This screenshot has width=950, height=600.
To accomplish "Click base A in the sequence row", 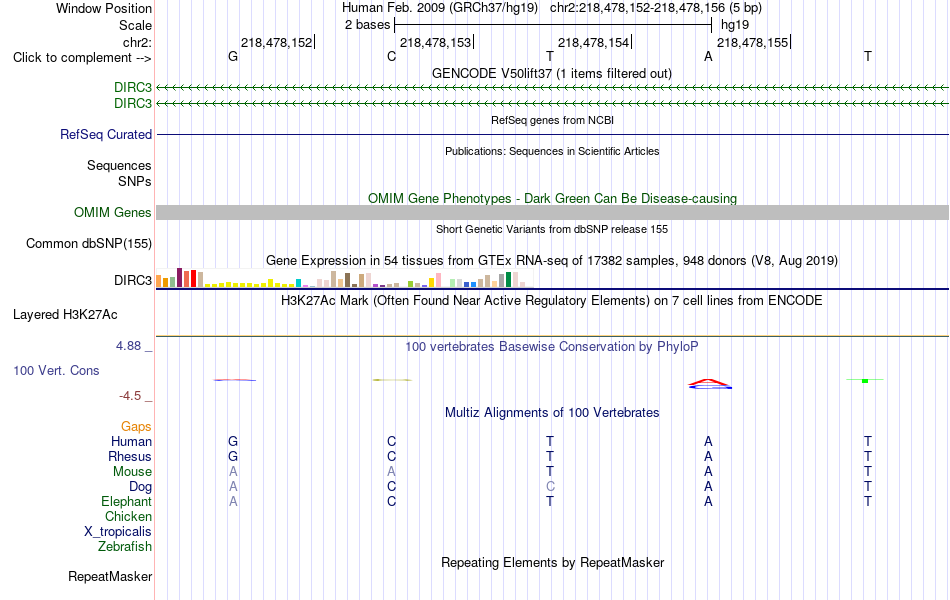I will 708,56.
